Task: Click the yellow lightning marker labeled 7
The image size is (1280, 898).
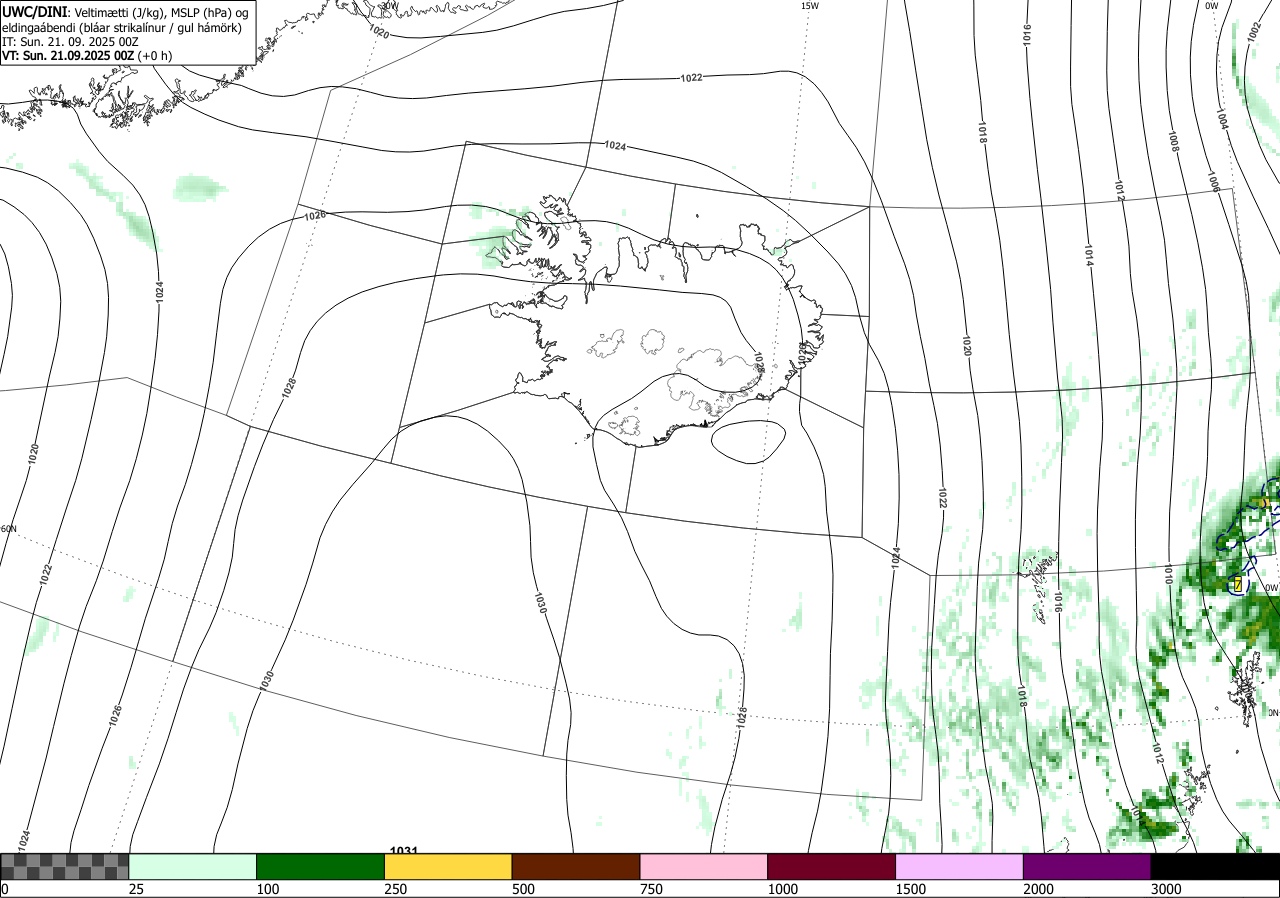Action: tap(1238, 583)
